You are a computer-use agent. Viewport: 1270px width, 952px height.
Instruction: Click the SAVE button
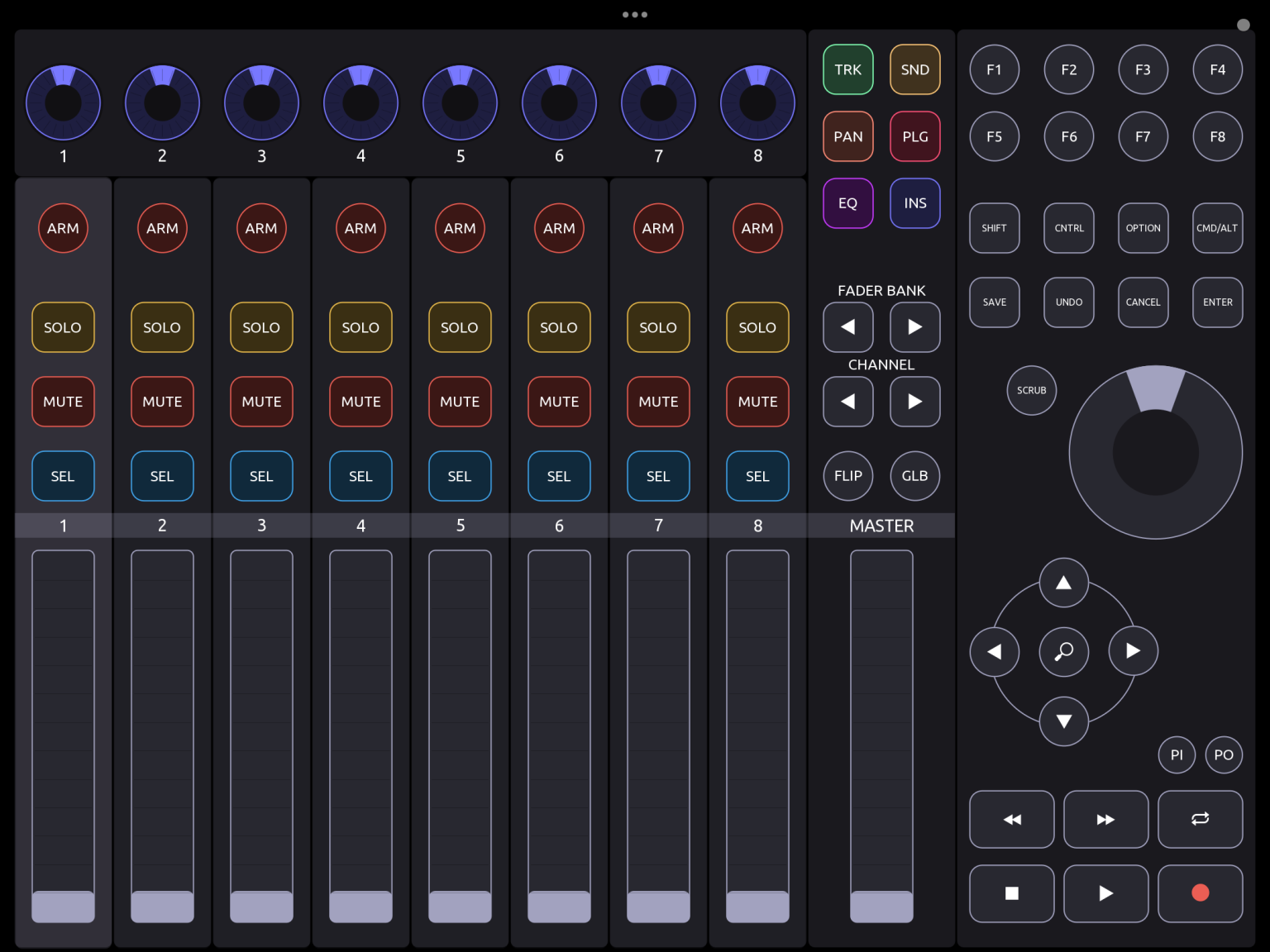[x=994, y=302]
